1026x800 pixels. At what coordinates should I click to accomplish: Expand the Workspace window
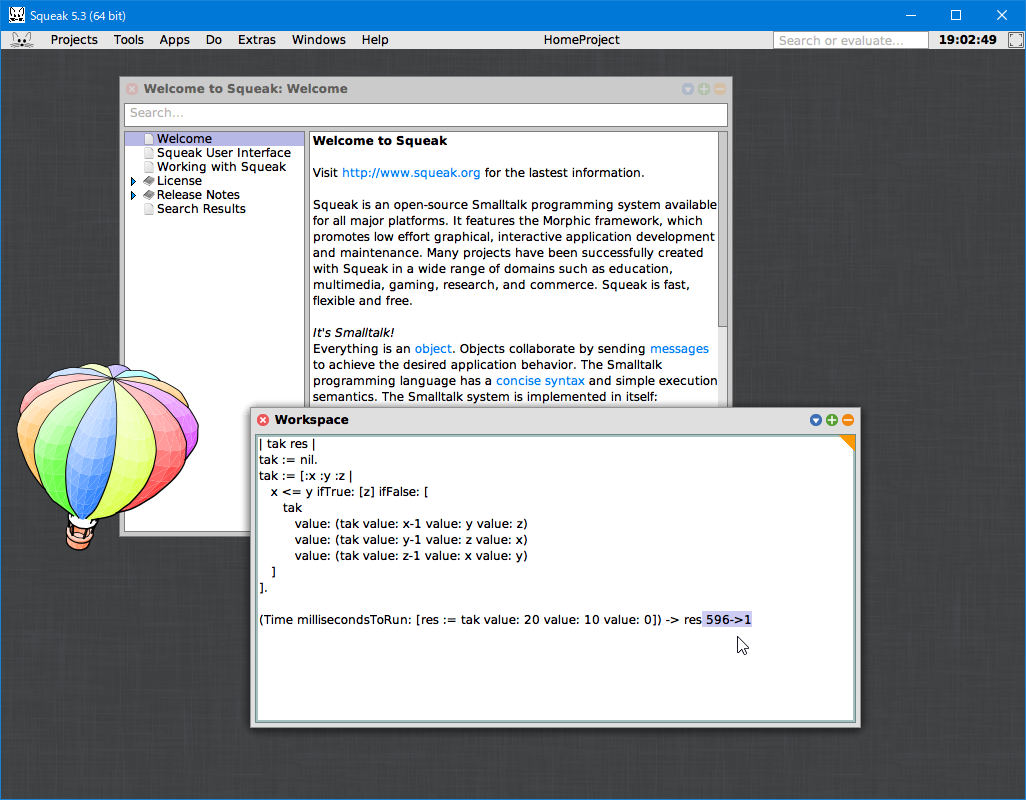coord(832,420)
